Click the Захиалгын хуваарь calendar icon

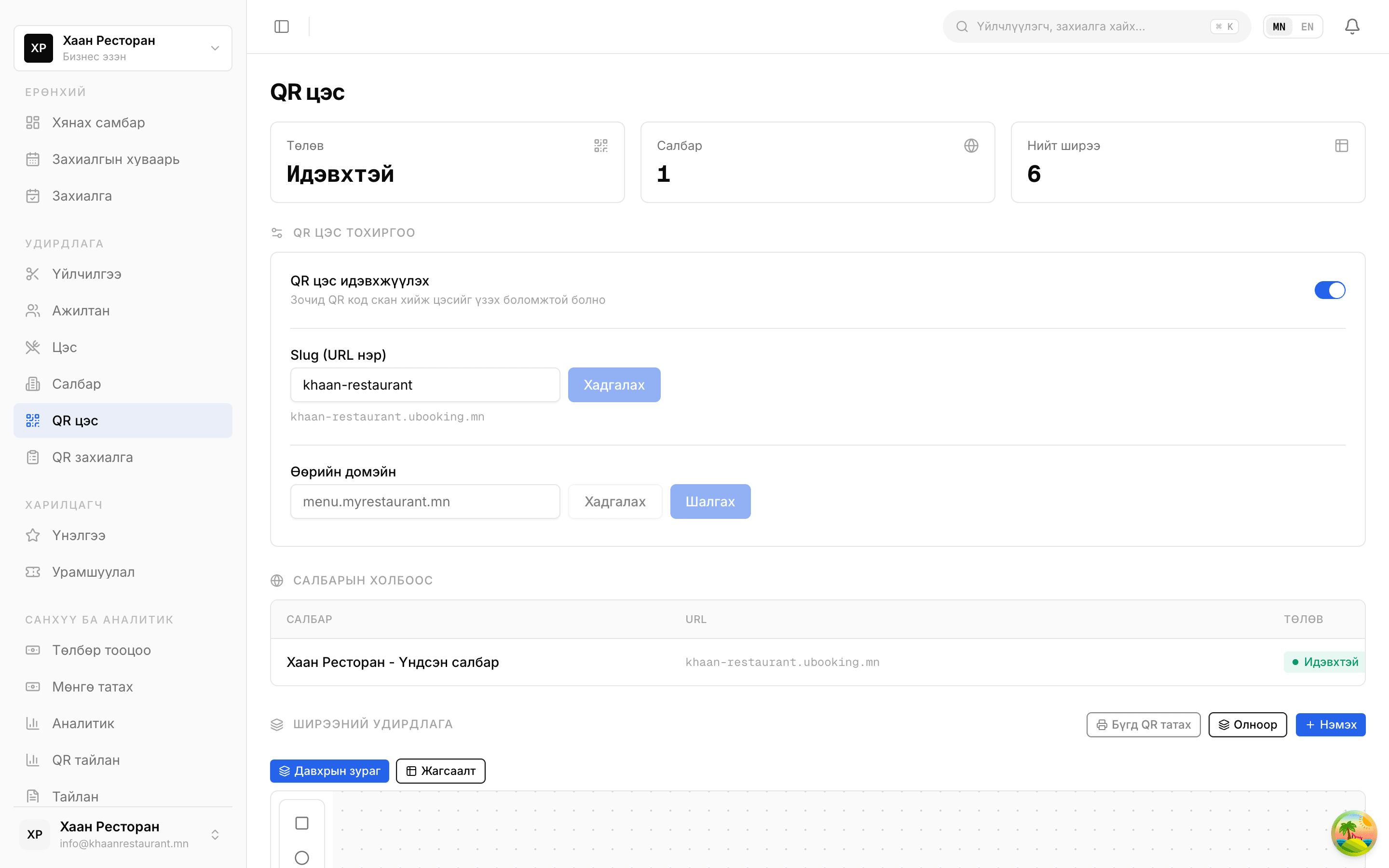[x=33, y=159]
